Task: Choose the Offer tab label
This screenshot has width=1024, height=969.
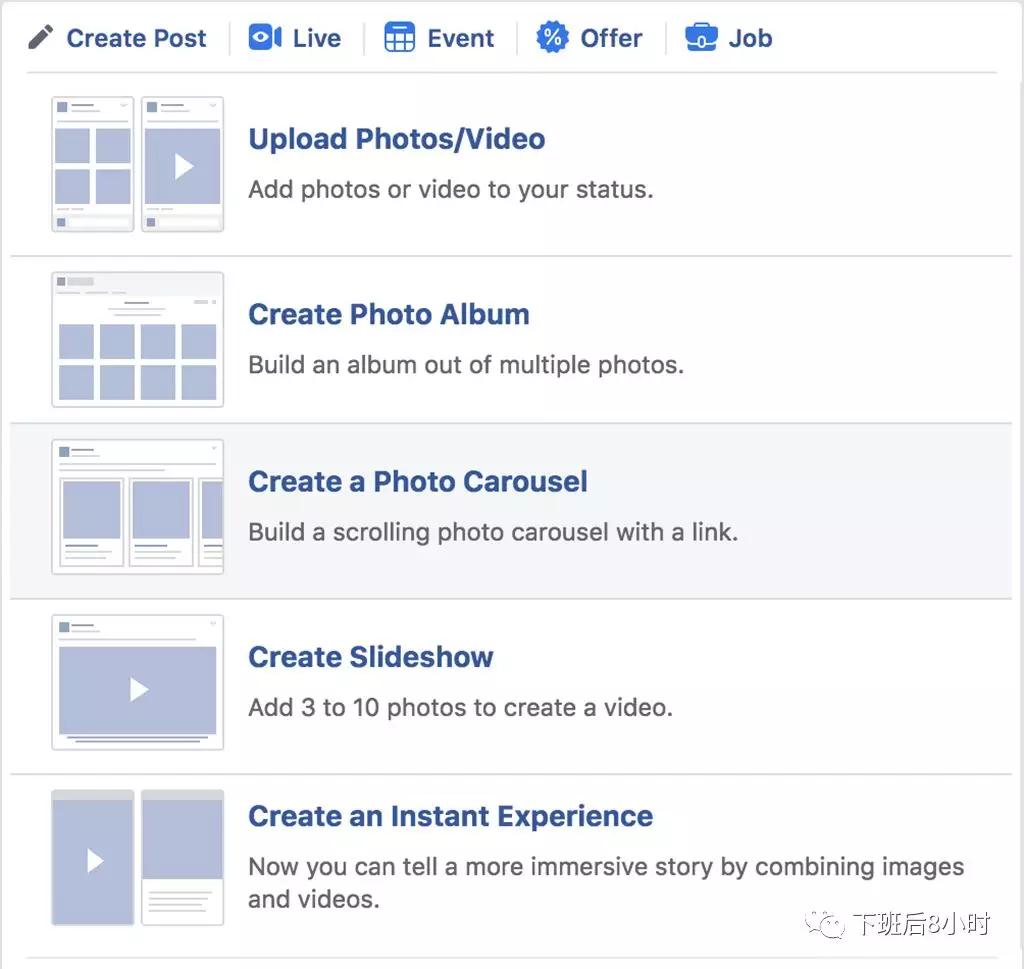Action: pos(611,38)
